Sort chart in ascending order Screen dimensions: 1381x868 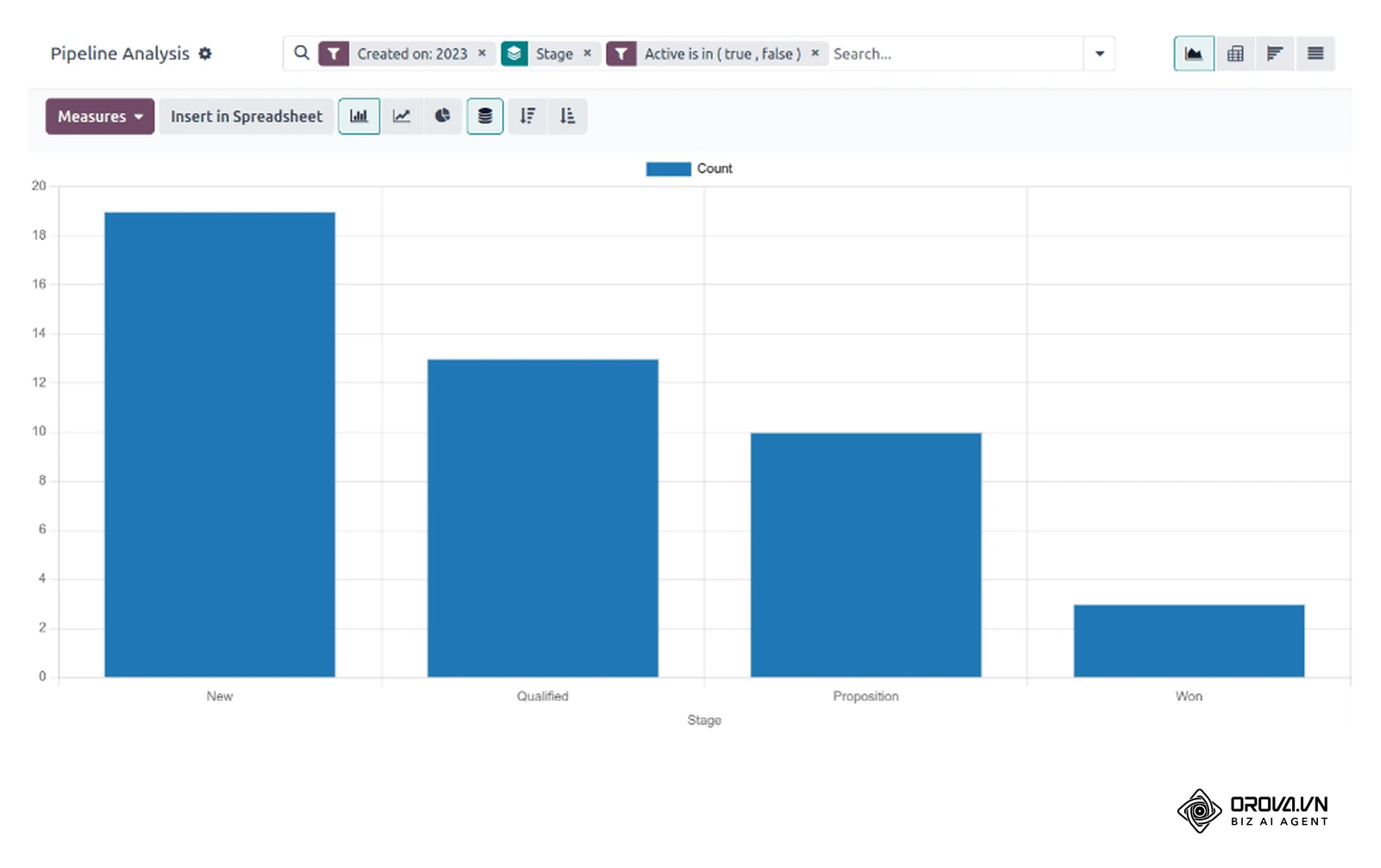click(x=567, y=116)
